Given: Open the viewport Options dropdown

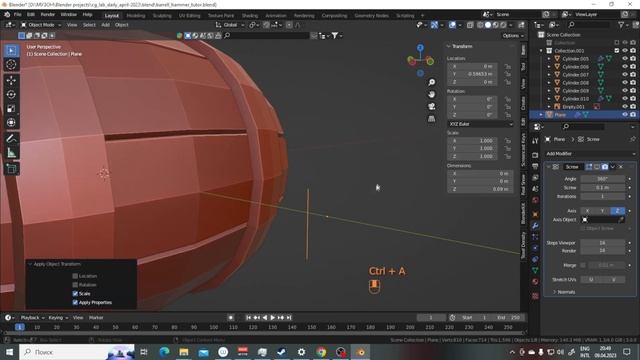Looking at the screenshot, I should click(513, 36).
